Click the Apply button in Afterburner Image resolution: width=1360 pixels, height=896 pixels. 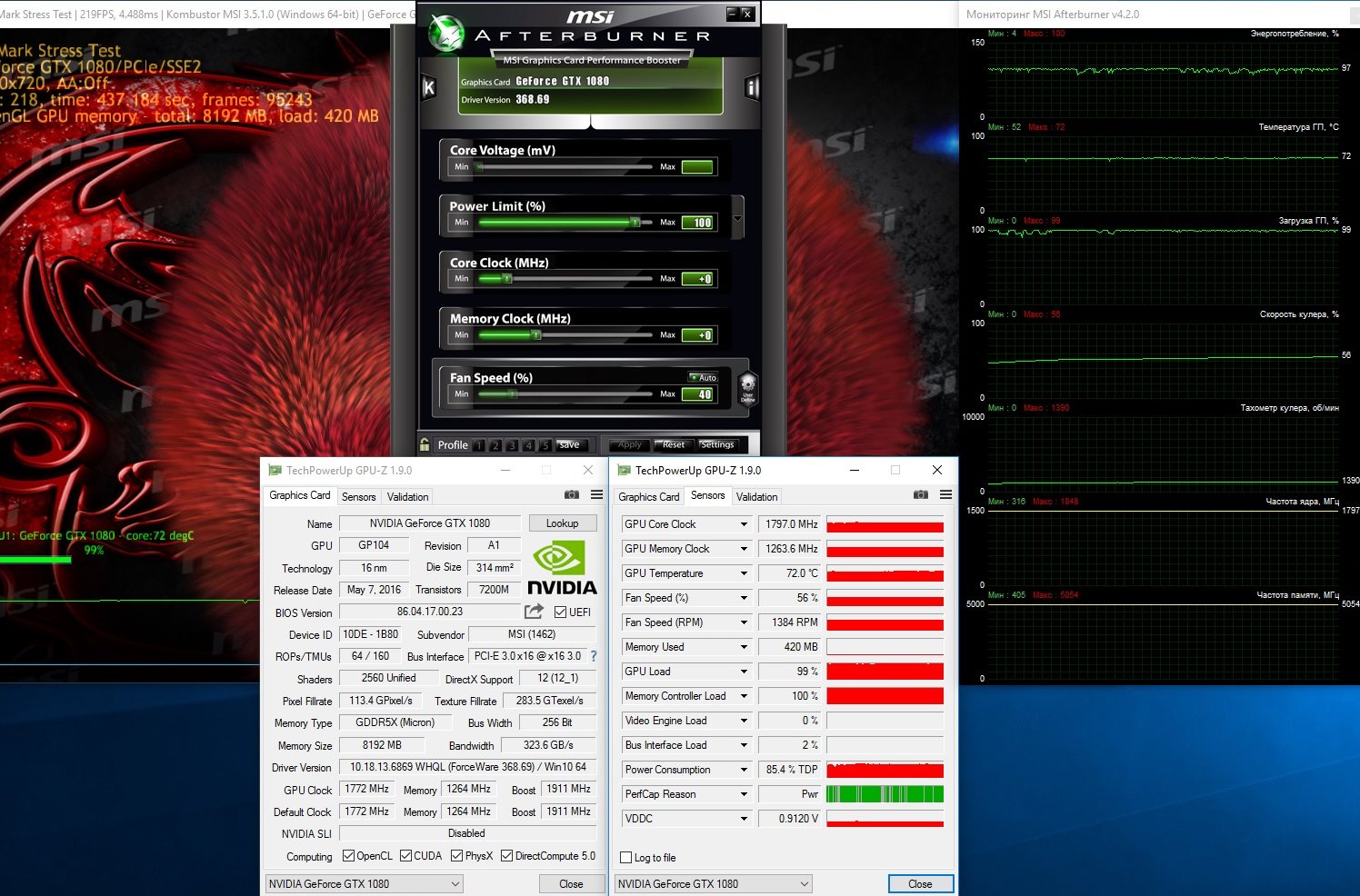tap(629, 445)
